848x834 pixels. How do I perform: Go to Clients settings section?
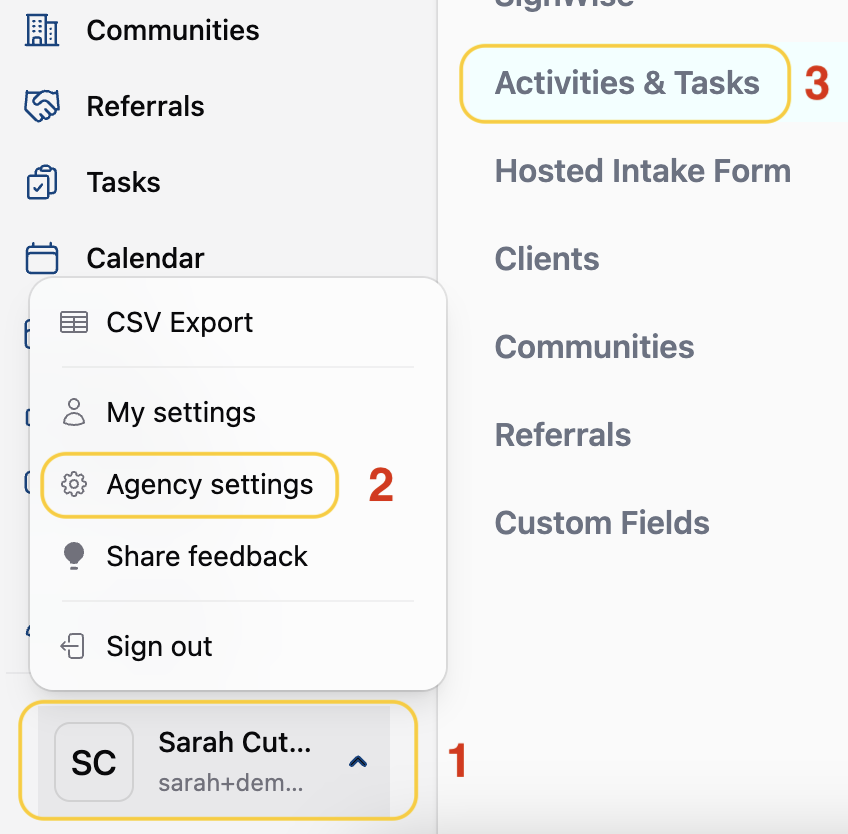pos(547,259)
